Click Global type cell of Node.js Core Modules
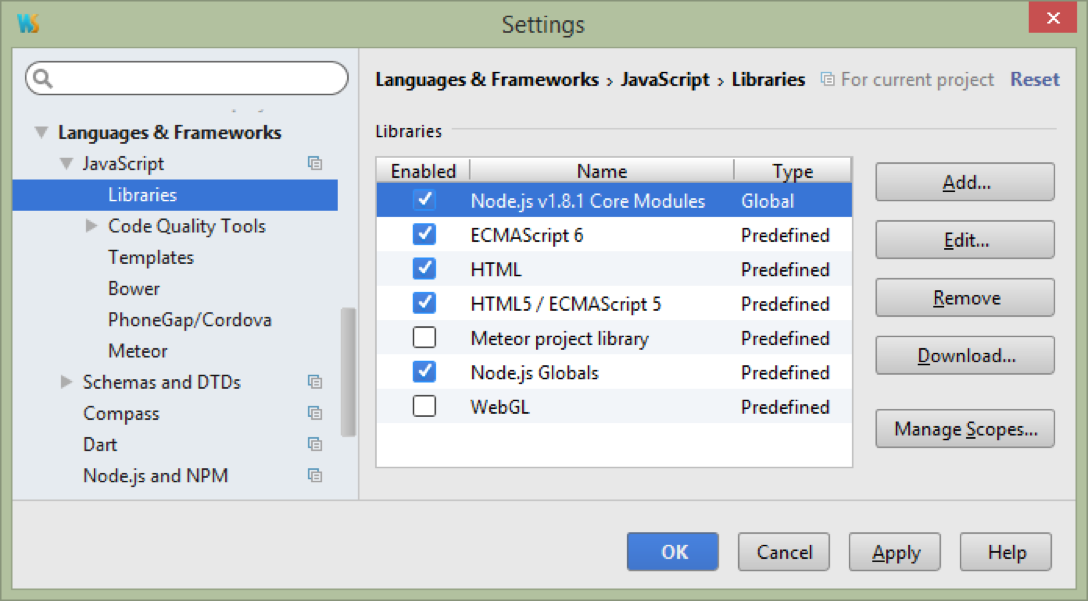Viewport: 1088px width, 601px height. click(x=767, y=201)
